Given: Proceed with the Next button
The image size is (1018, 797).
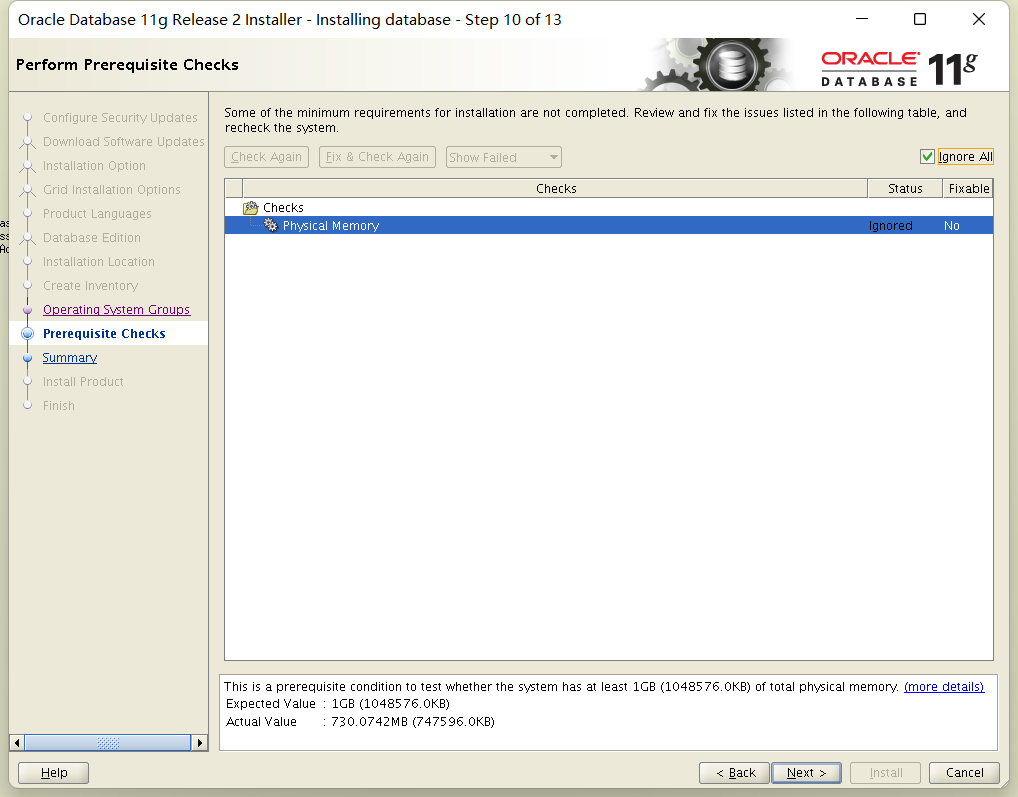Looking at the screenshot, I should coord(806,773).
